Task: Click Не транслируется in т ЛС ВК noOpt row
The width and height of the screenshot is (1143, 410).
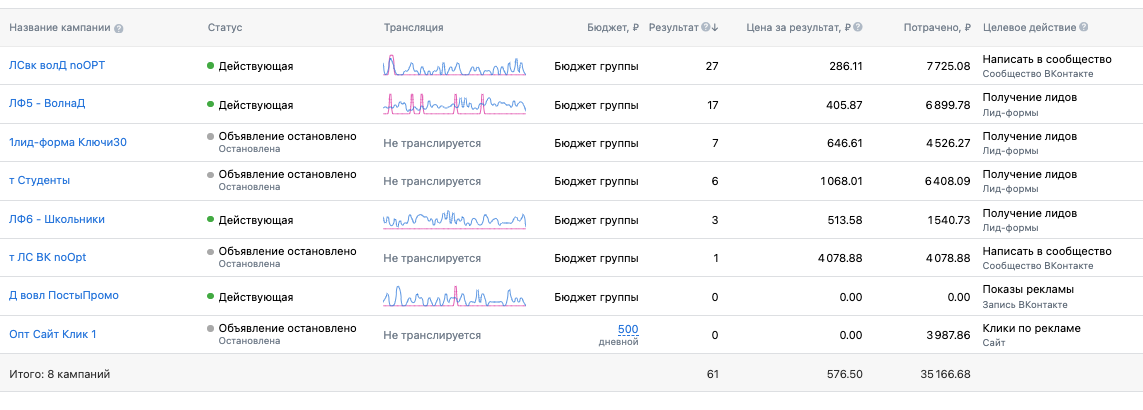Action: (432, 258)
